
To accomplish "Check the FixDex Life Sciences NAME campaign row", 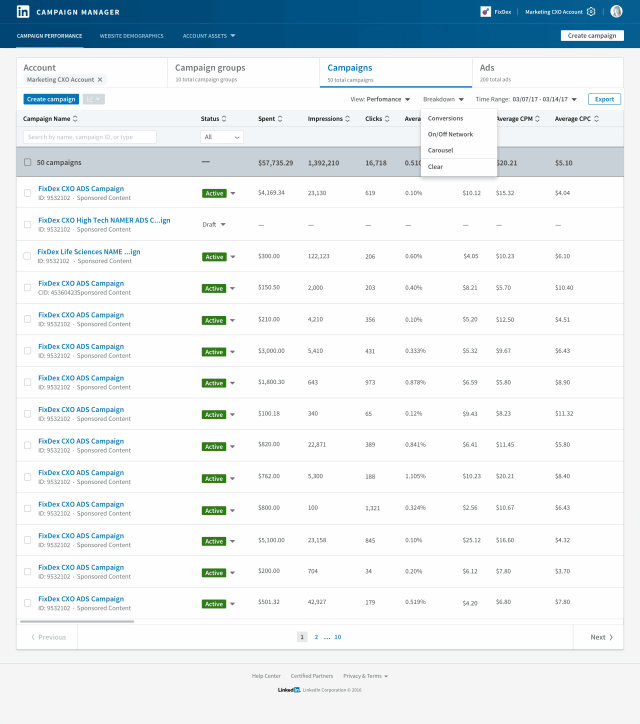I will tap(28, 256).
